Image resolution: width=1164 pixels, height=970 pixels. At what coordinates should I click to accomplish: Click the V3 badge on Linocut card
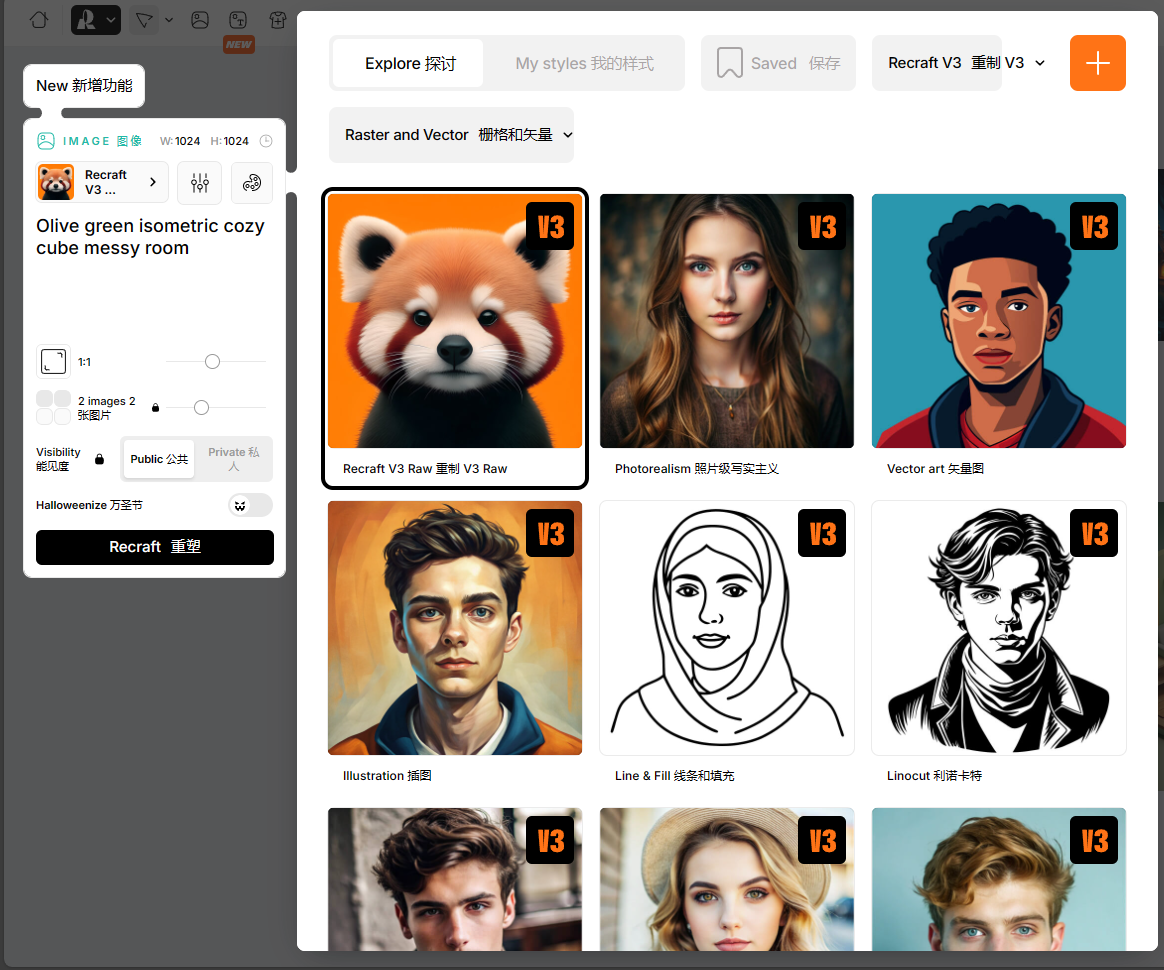[1093, 533]
